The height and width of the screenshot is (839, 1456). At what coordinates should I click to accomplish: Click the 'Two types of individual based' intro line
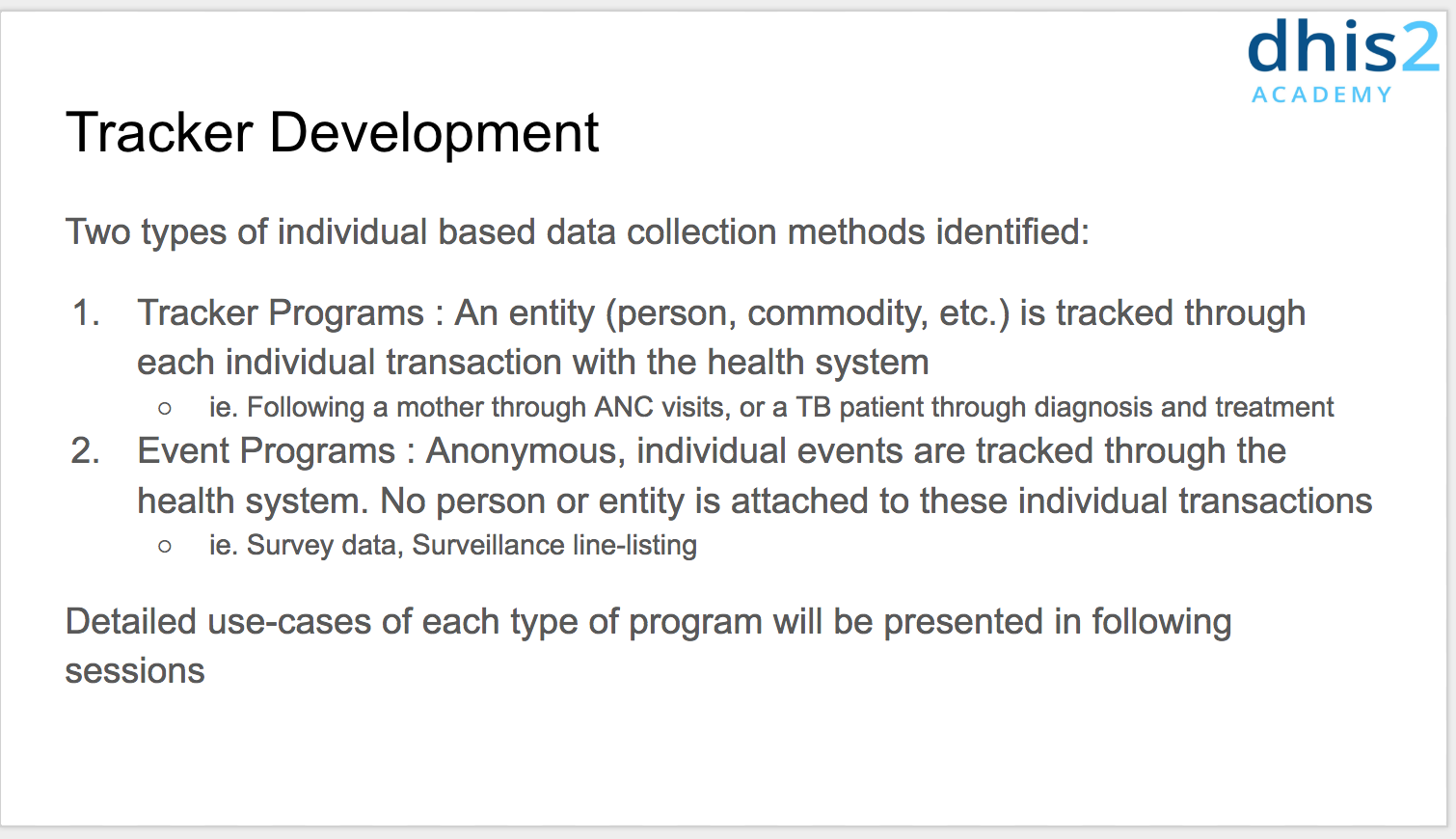tap(577, 232)
